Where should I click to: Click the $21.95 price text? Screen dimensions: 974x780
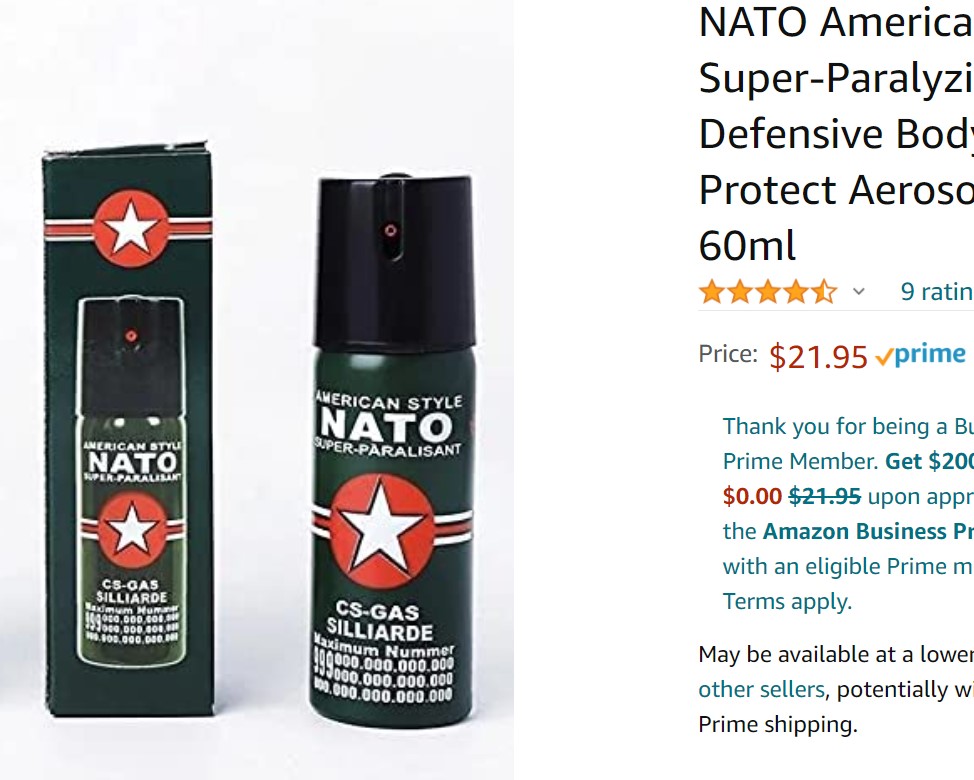(820, 353)
